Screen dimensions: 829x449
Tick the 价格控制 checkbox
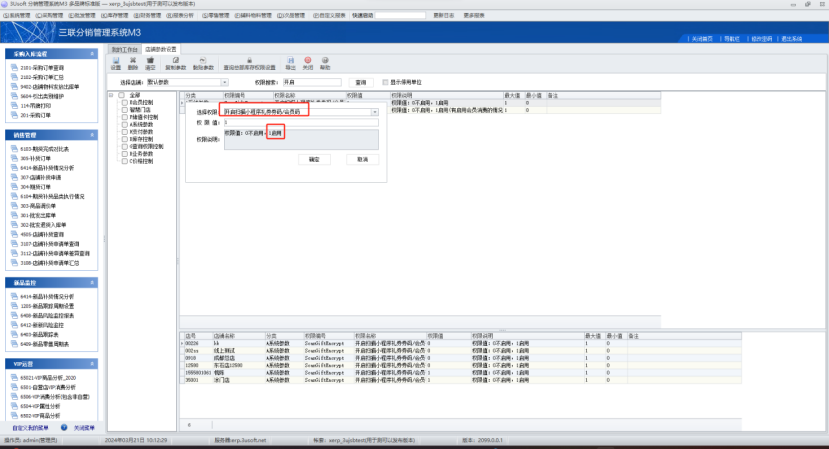point(125,161)
